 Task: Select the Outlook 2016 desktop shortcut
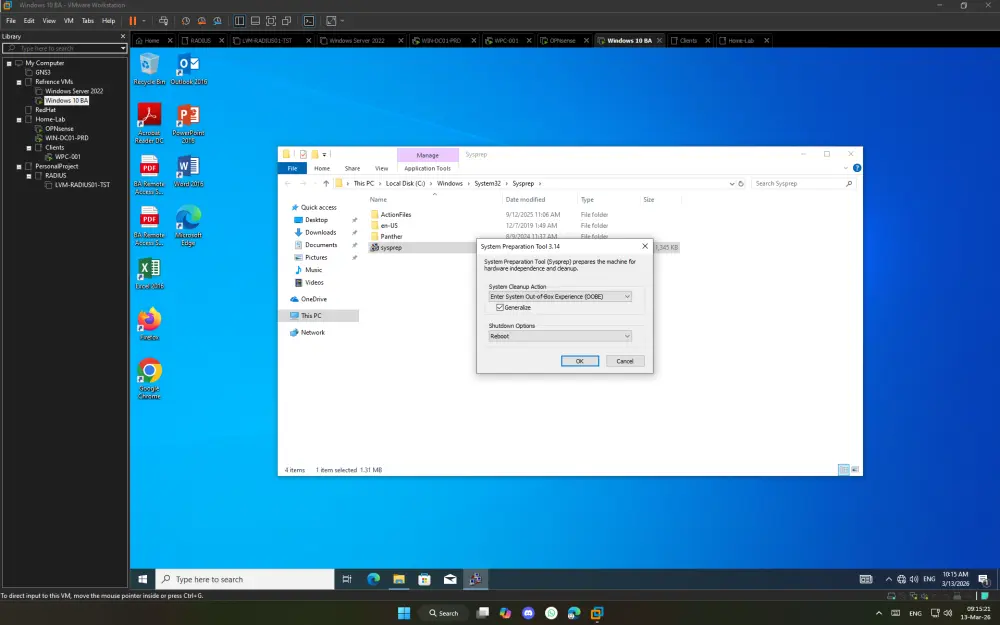coord(189,69)
